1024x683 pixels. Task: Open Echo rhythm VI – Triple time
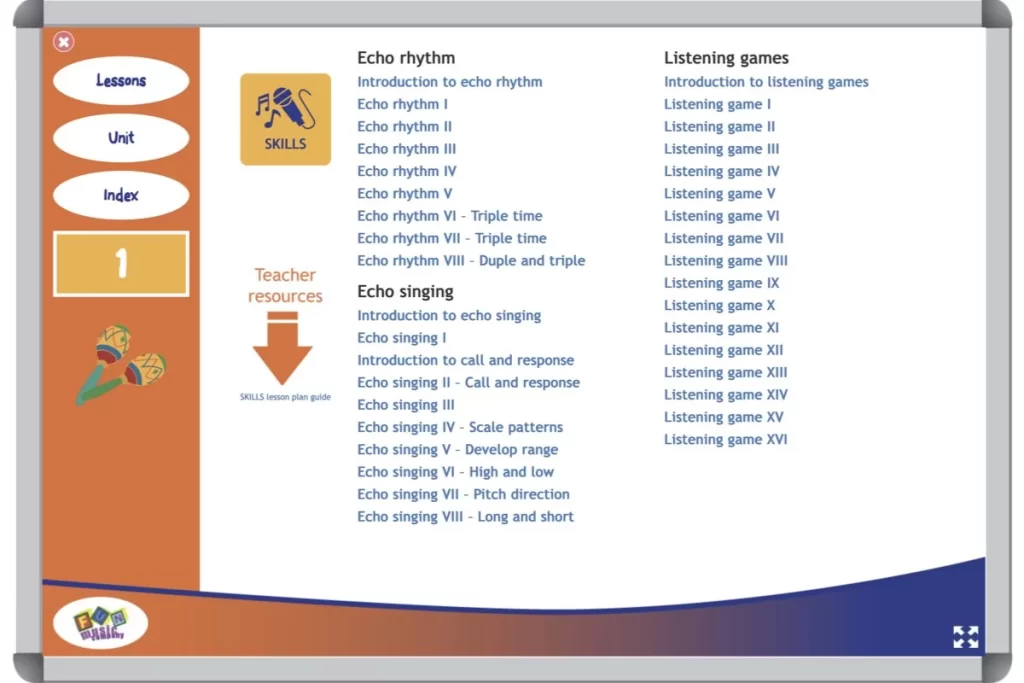(449, 216)
